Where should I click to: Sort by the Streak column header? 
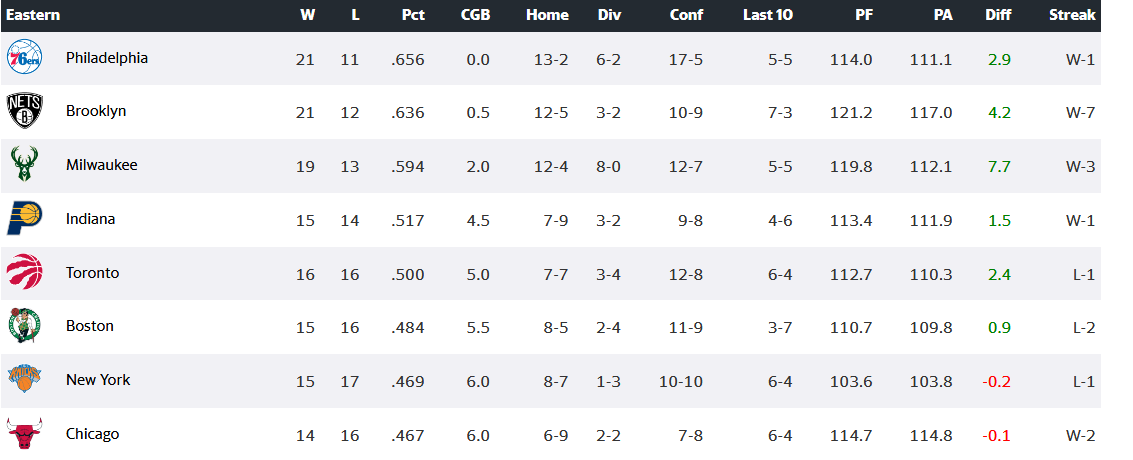coord(1072,15)
